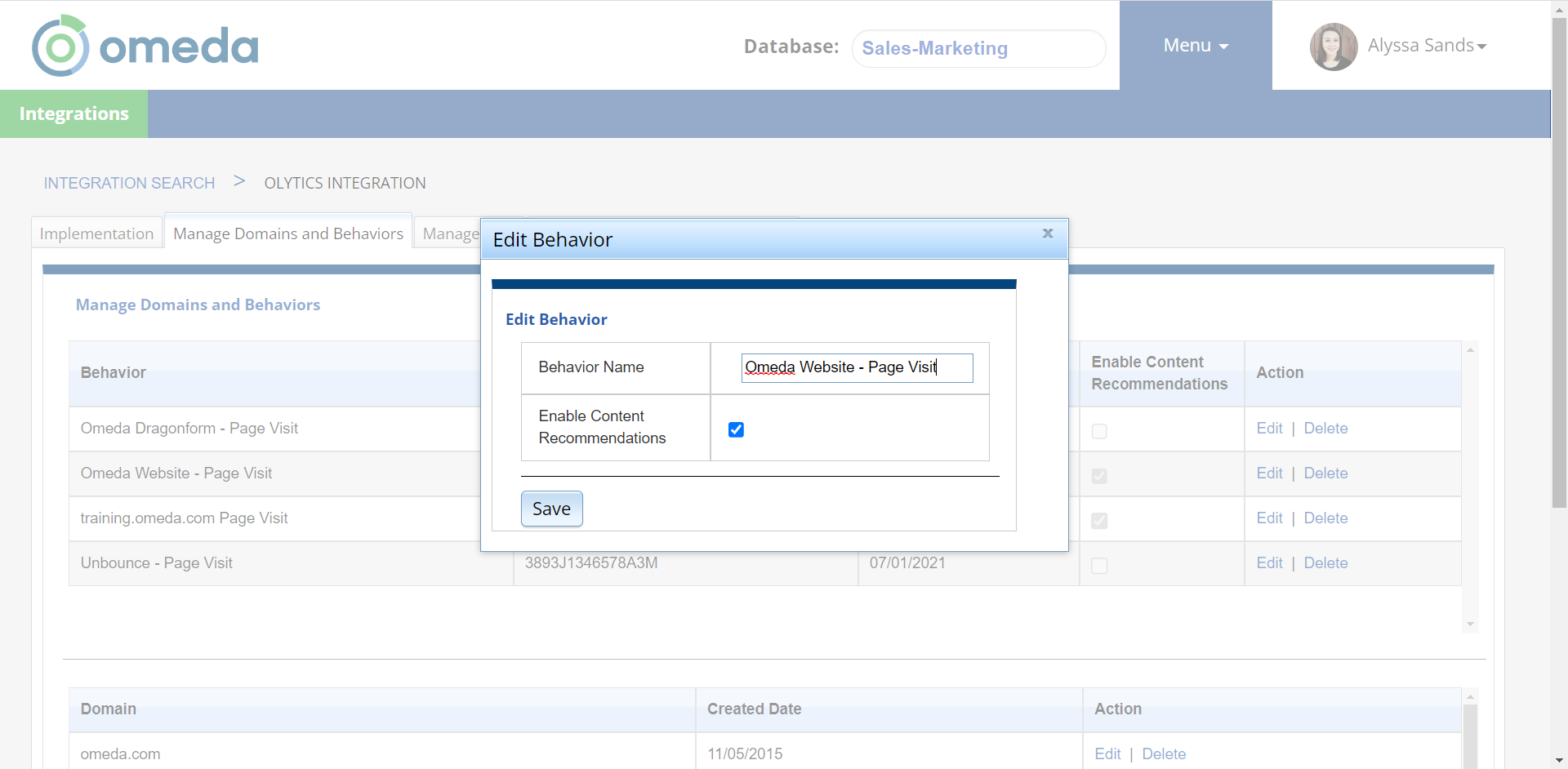Select Manage Domains and Behaviors tab
1568x769 pixels.
(288, 233)
